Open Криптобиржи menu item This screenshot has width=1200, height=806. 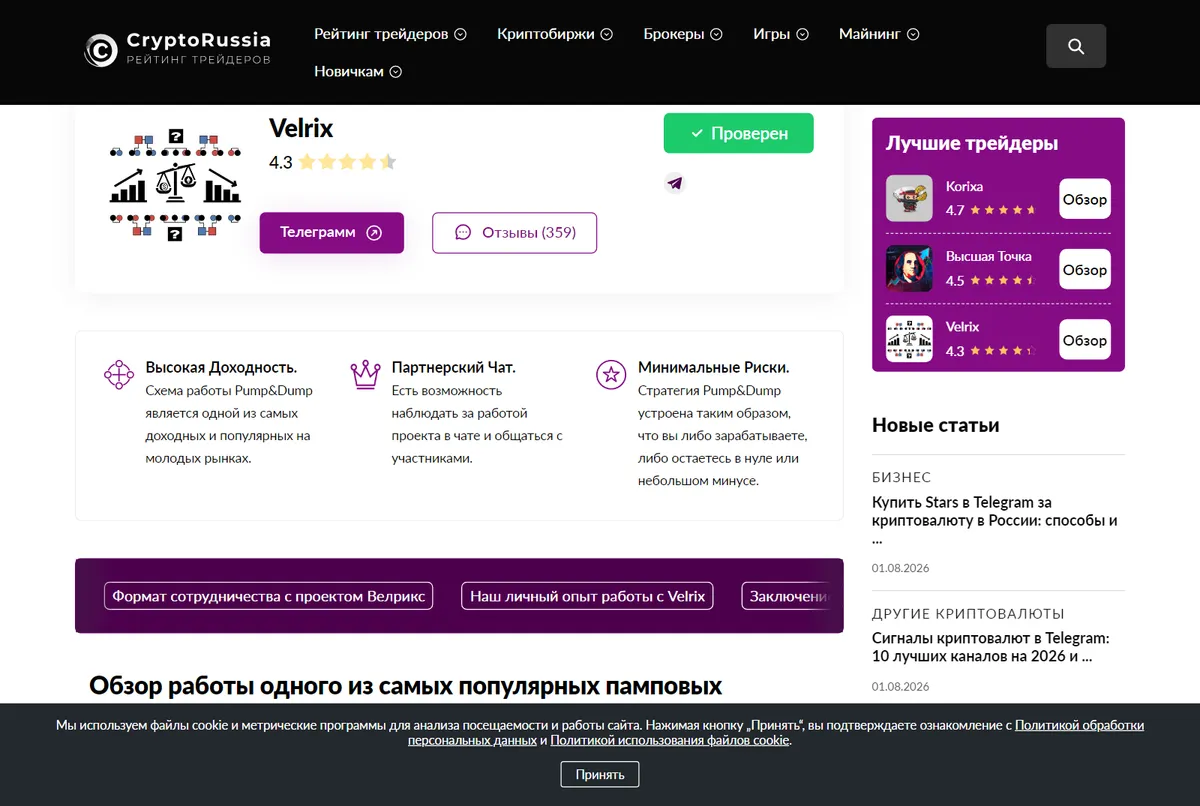546,34
